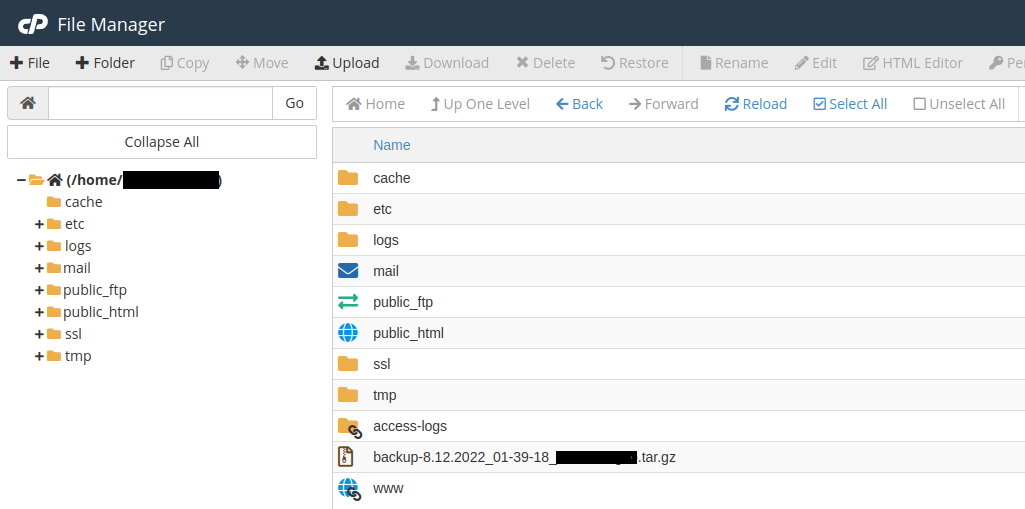The height and width of the screenshot is (509, 1025).
Task: Click the Collapse All button
Action: pos(162,142)
